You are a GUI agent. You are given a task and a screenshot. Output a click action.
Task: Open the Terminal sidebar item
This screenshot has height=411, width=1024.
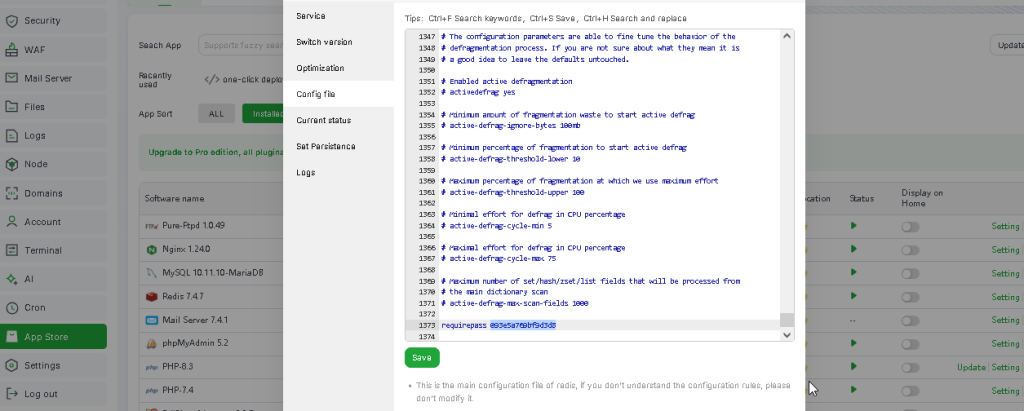(54, 250)
